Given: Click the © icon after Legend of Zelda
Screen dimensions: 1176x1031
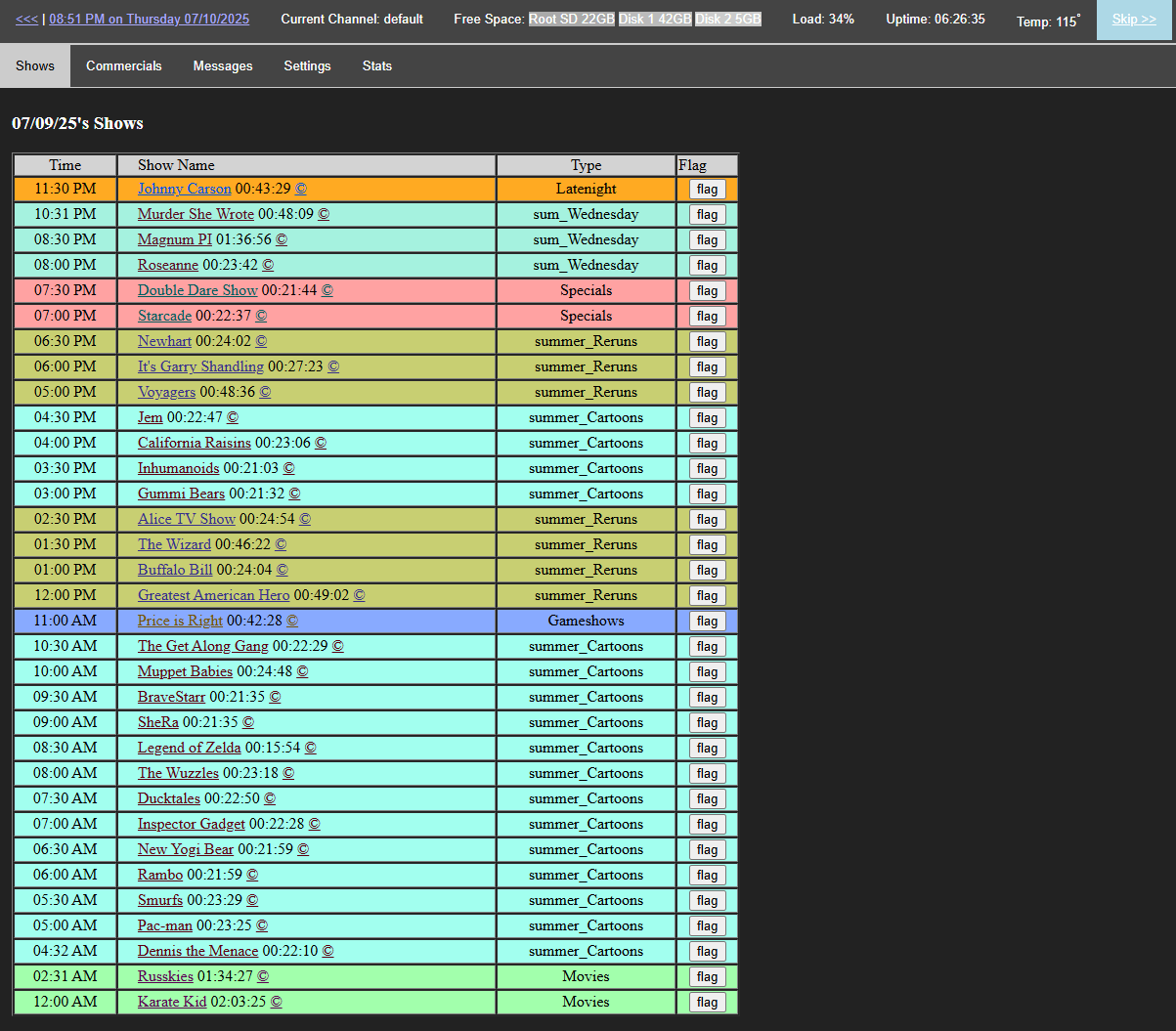Looking at the screenshot, I should (x=311, y=748).
